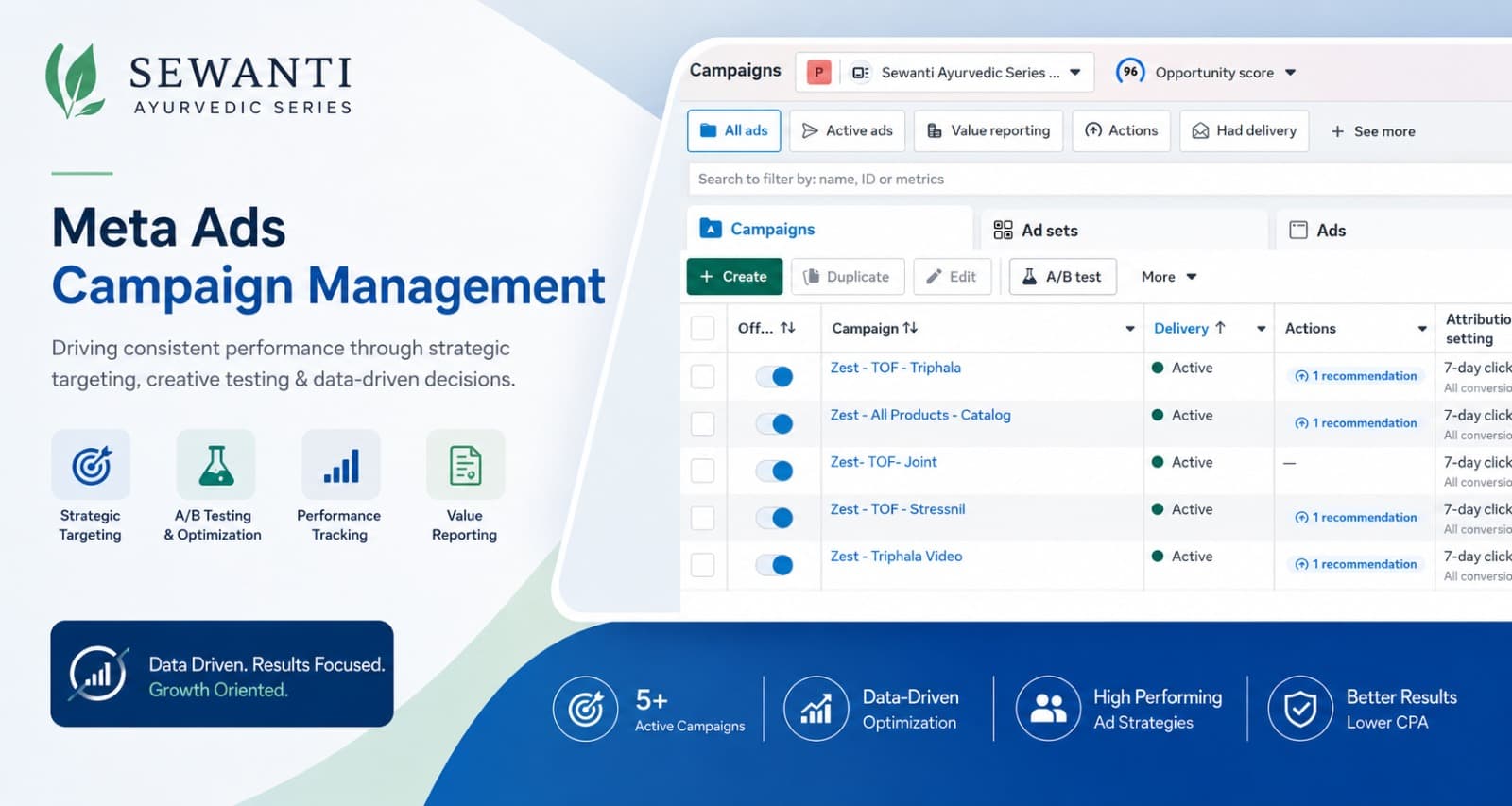1512x806 pixels.
Task: Open the Zest- TOF- Joint campaign link
Action: [x=884, y=462]
